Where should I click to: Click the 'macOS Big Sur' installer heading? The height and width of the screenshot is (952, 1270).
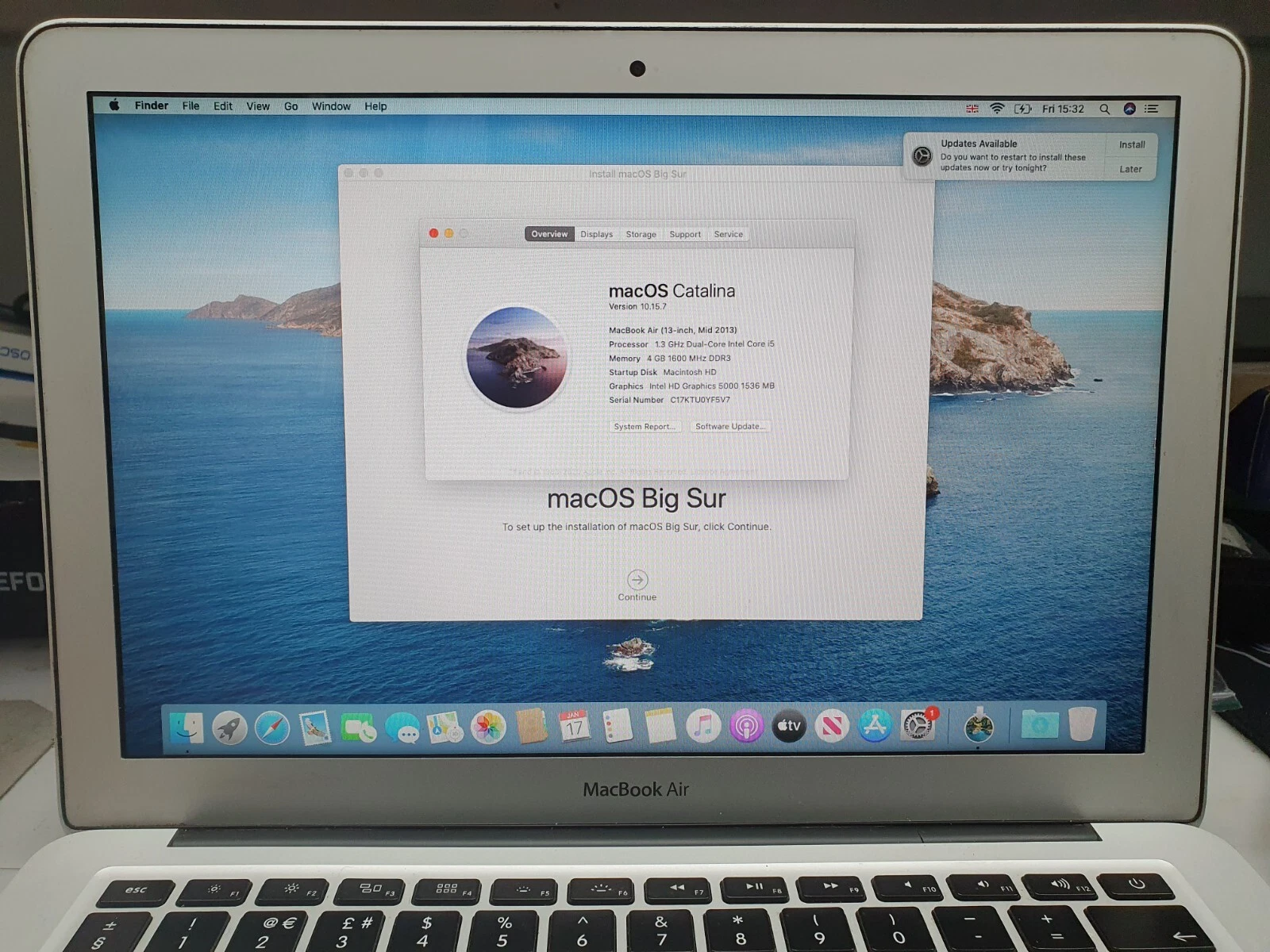(x=637, y=498)
